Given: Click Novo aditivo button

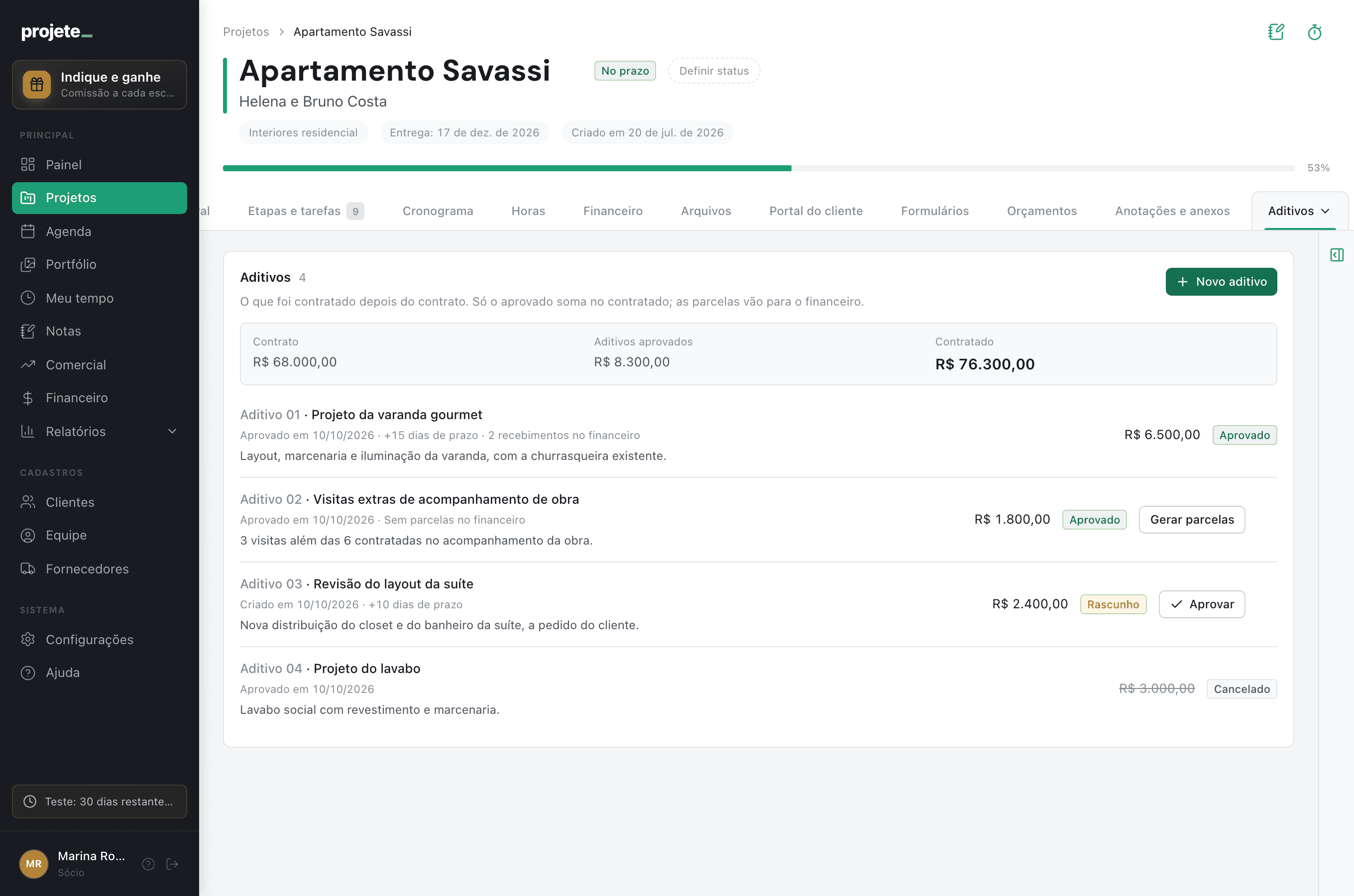Looking at the screenshot, I should [x=1221, y=282].
